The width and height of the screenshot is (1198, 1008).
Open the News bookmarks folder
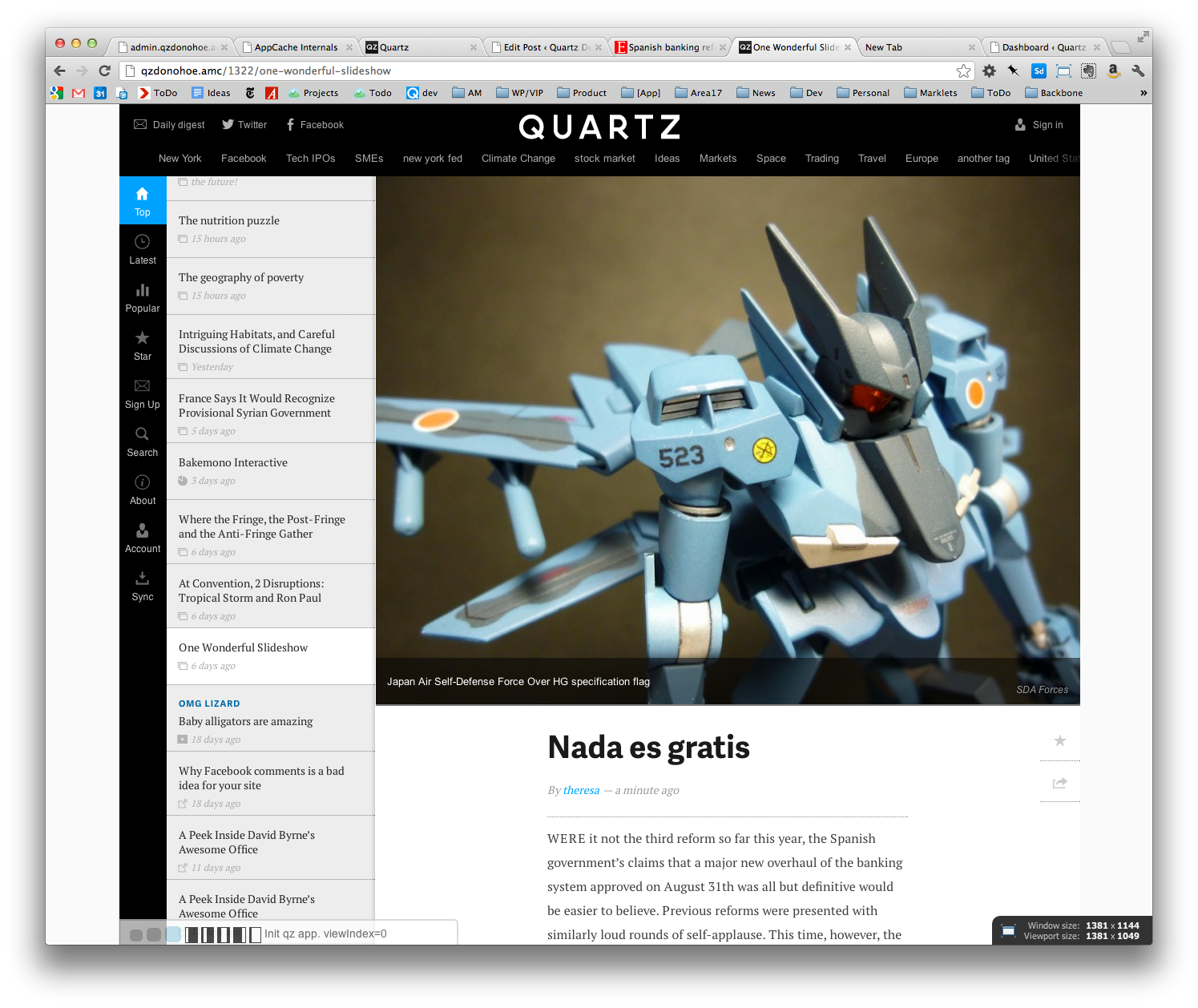point(756,93)
